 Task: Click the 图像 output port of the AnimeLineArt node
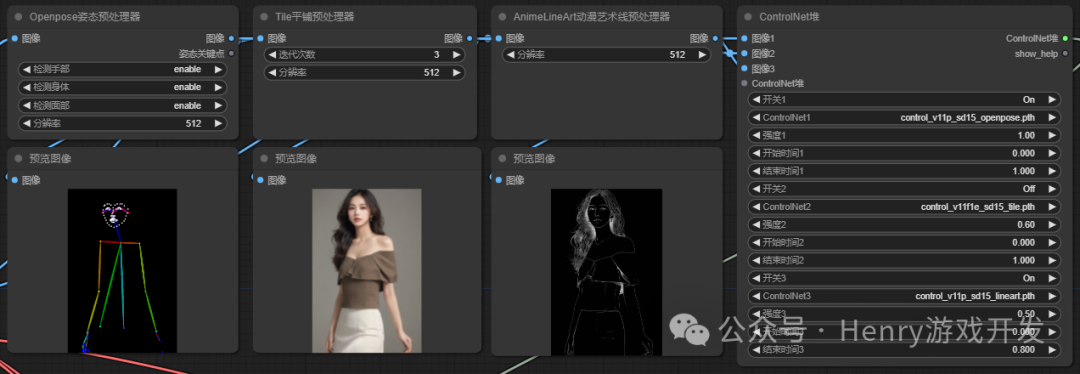pyautogui.click(x=715, y=39)
